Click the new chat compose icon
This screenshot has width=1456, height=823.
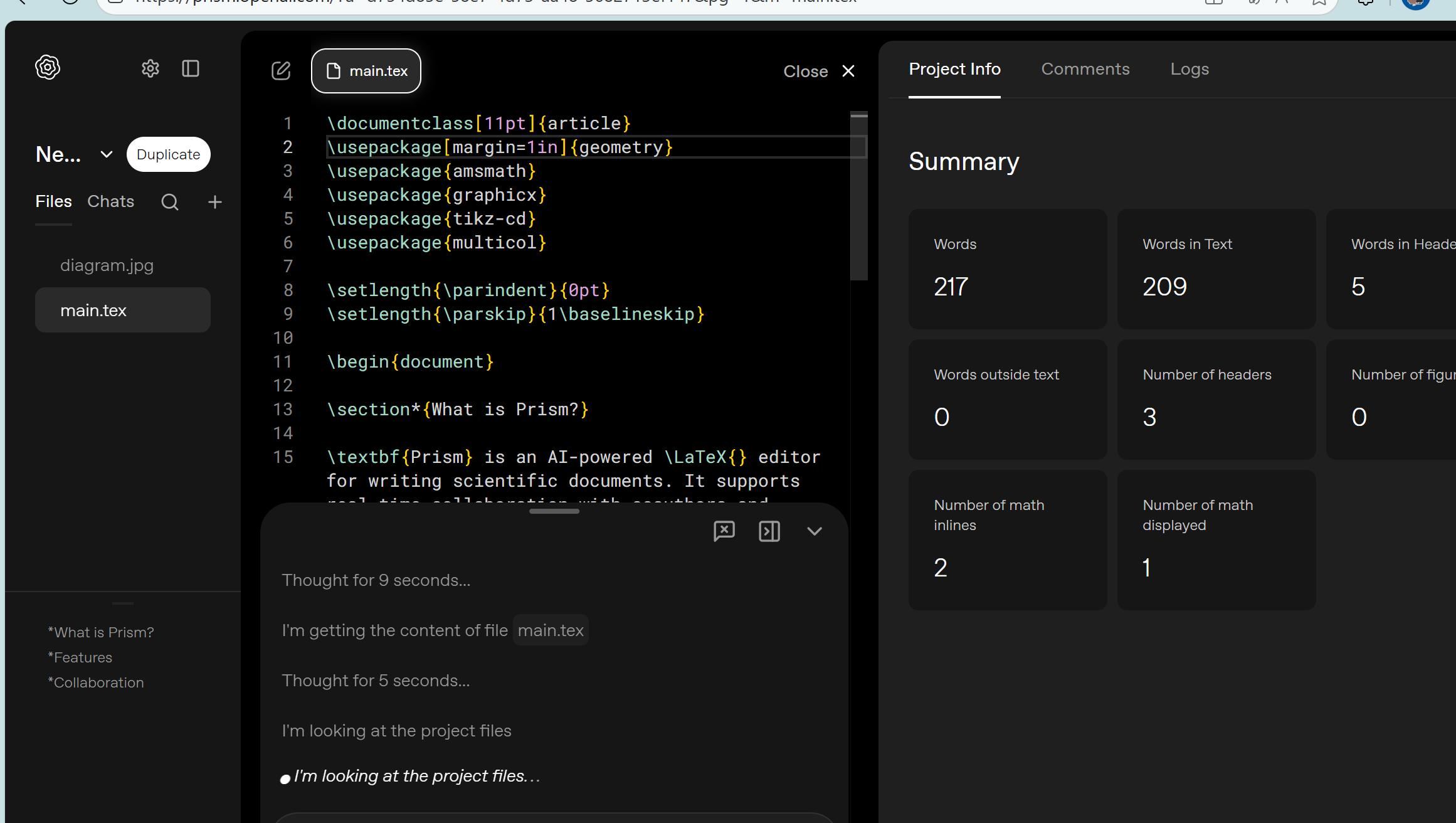281,71
